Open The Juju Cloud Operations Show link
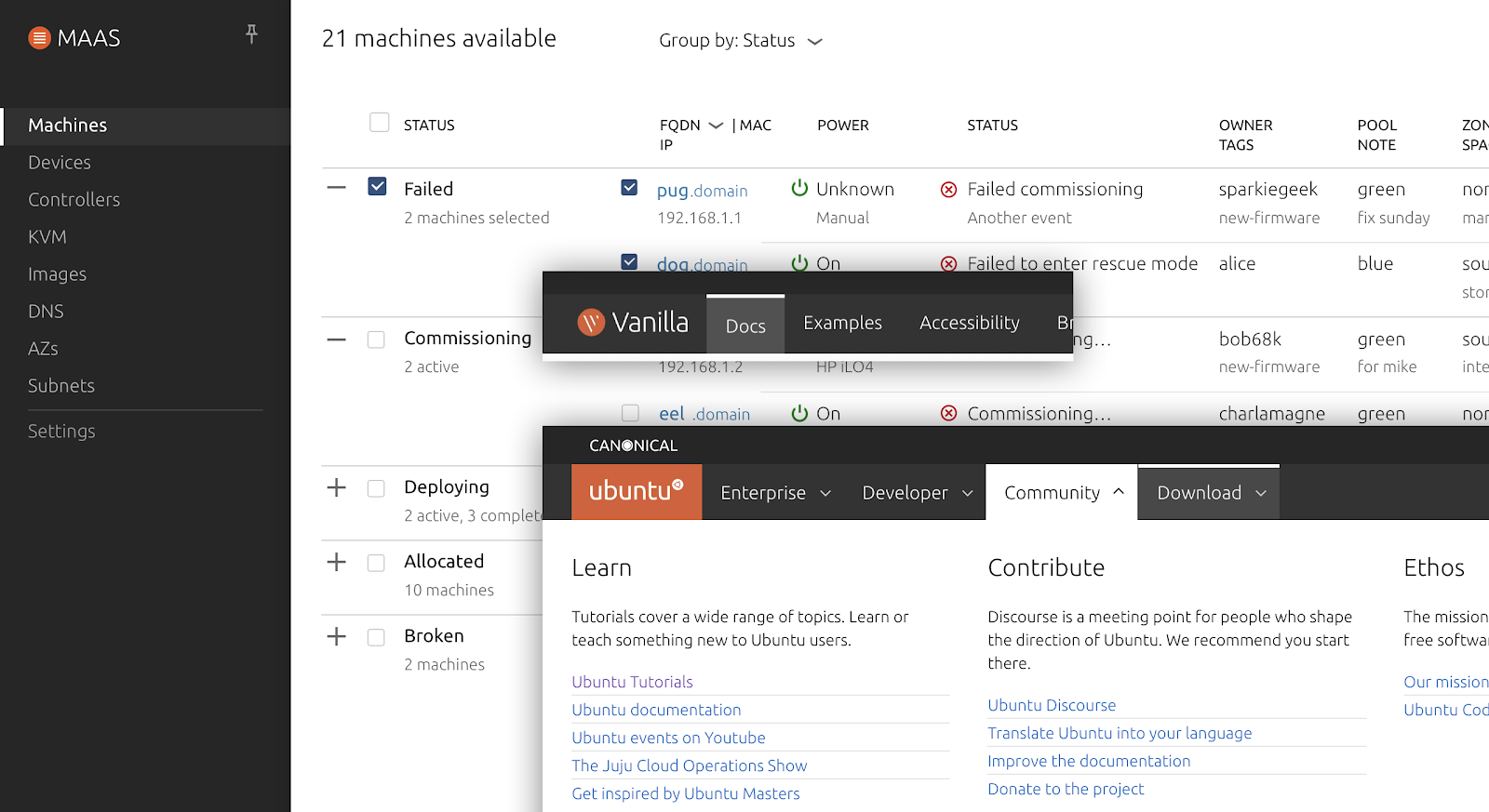This screenshot has height=812, width=1489. (689, 765)
